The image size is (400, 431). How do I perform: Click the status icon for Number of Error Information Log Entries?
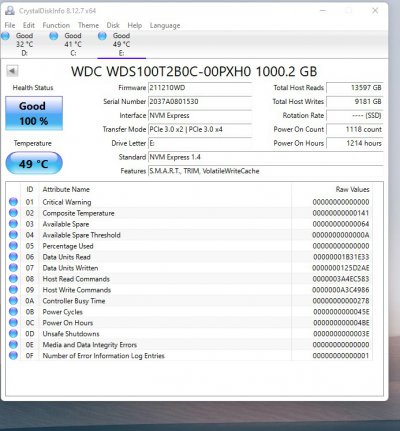click(x=13, y=356)
